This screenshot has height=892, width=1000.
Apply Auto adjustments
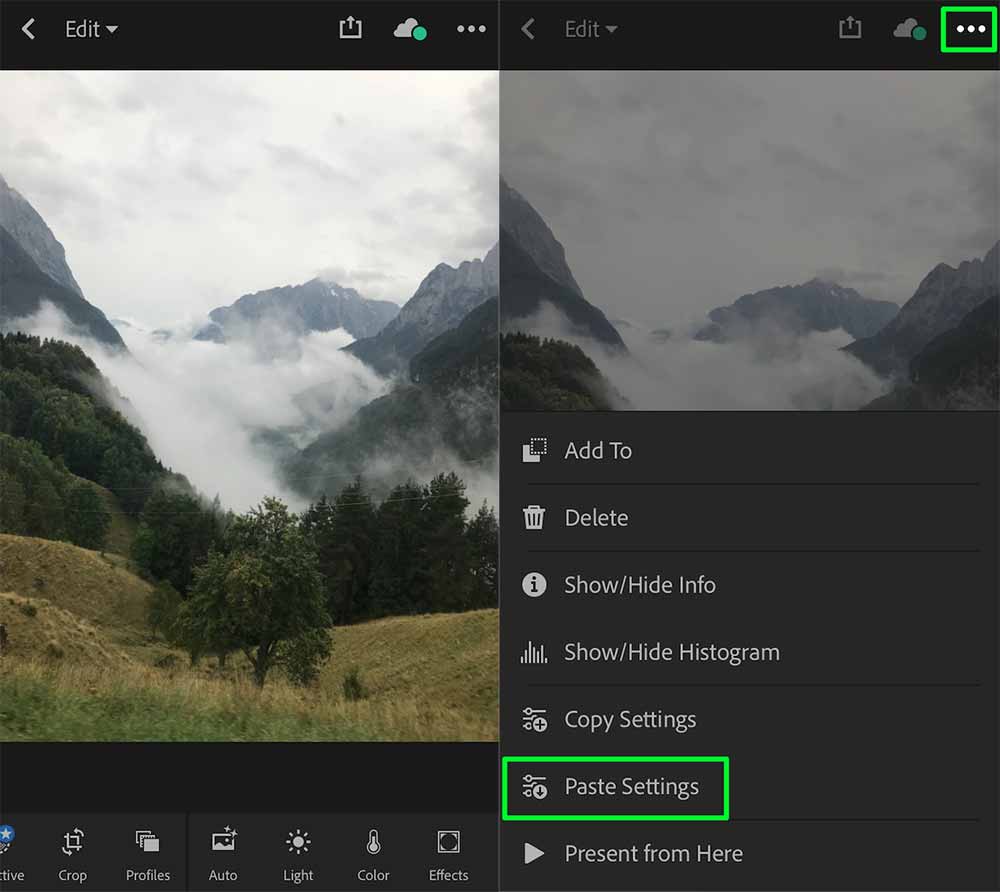click(223, 854)
